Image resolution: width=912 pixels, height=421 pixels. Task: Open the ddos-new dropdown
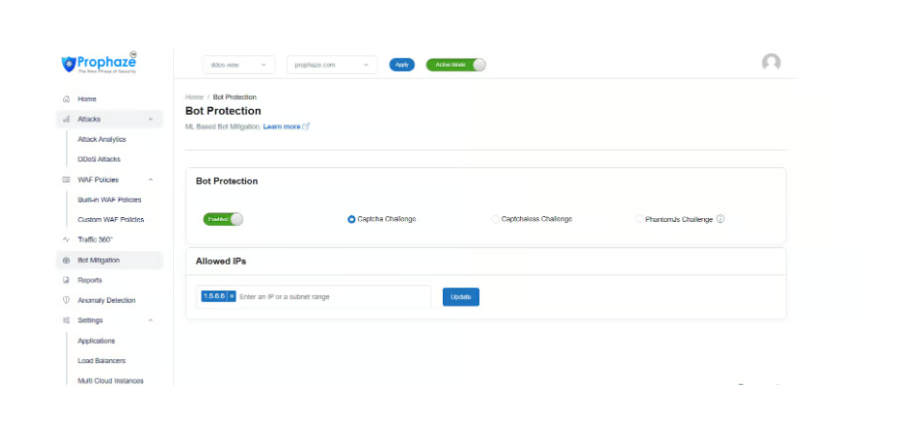[x=238, y=64]
